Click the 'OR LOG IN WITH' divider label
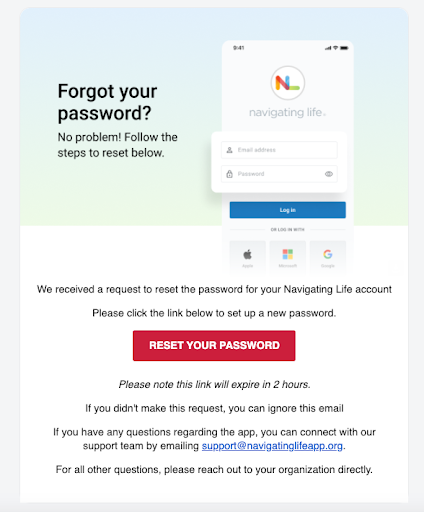 [x=287, y=230]
